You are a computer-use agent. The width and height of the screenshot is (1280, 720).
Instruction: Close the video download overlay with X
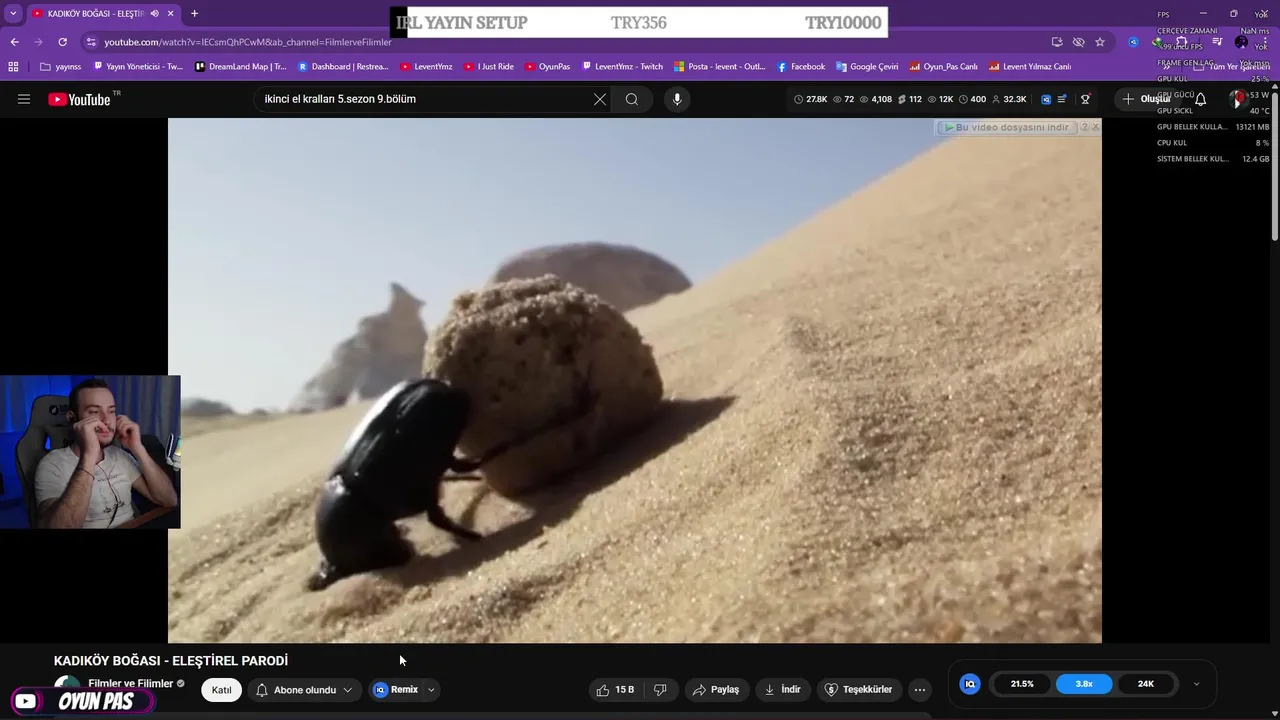pos(1095,127)
